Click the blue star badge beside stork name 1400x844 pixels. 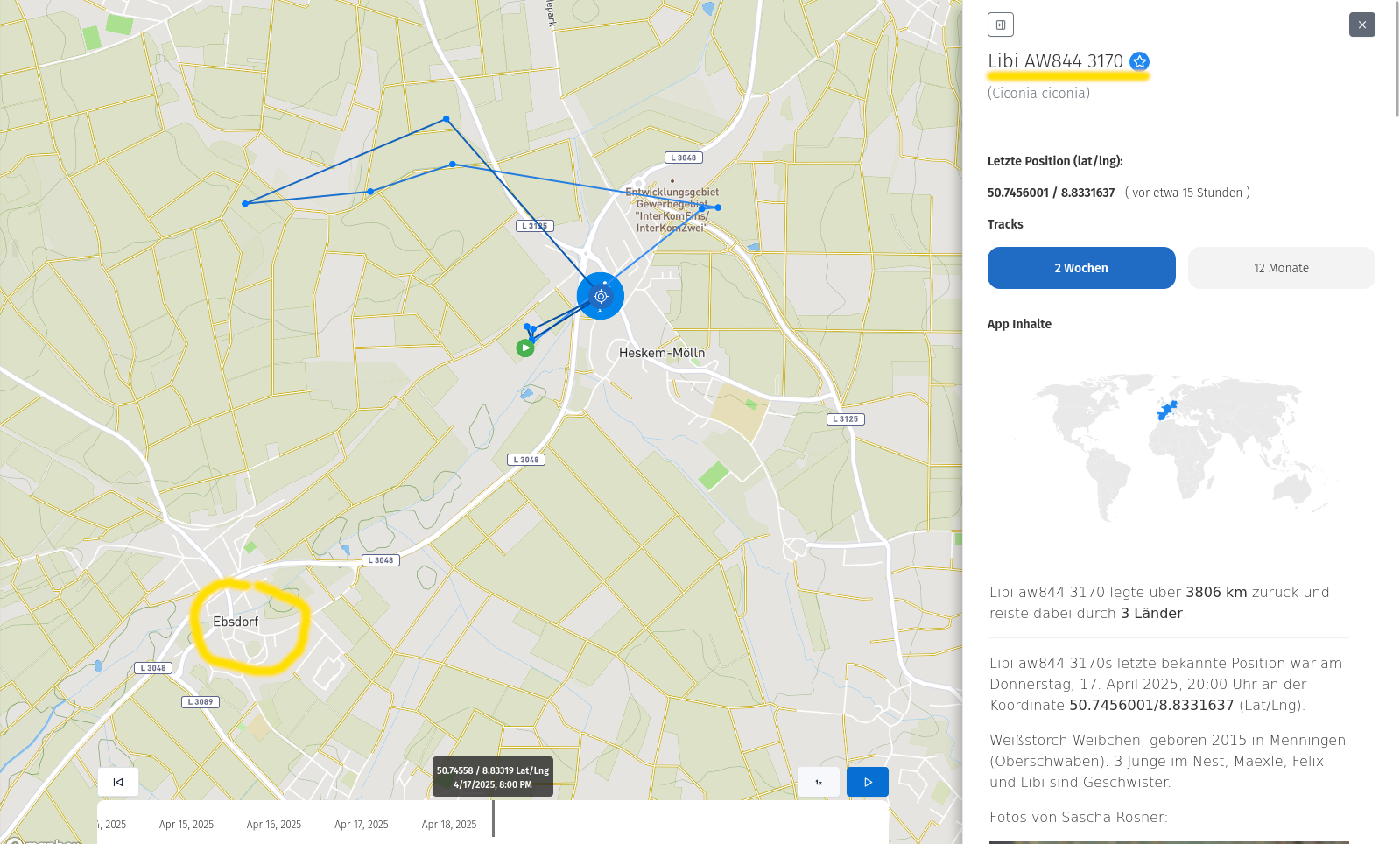point(1139,61)
